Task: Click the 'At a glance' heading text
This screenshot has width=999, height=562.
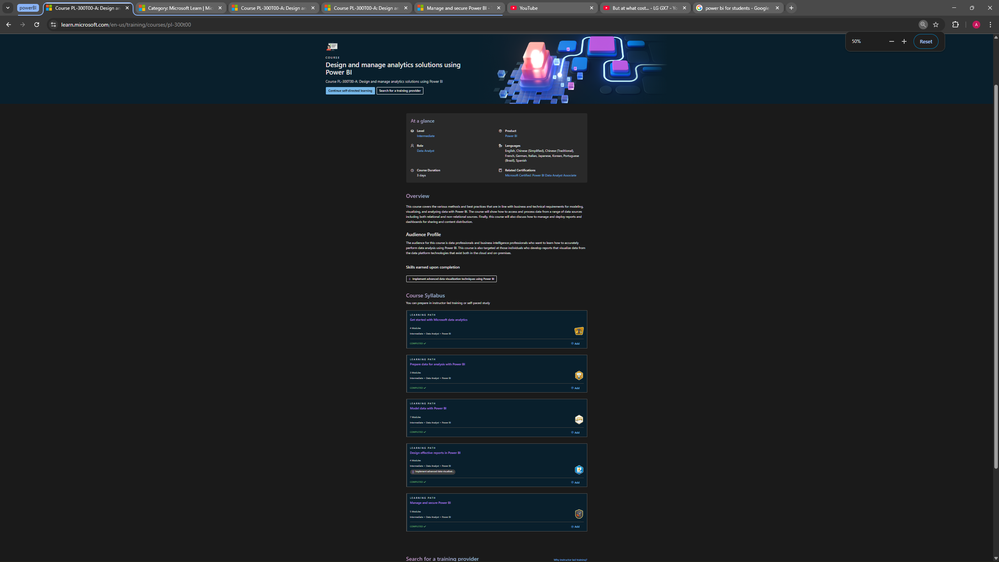Action: (x=422, y=121)
